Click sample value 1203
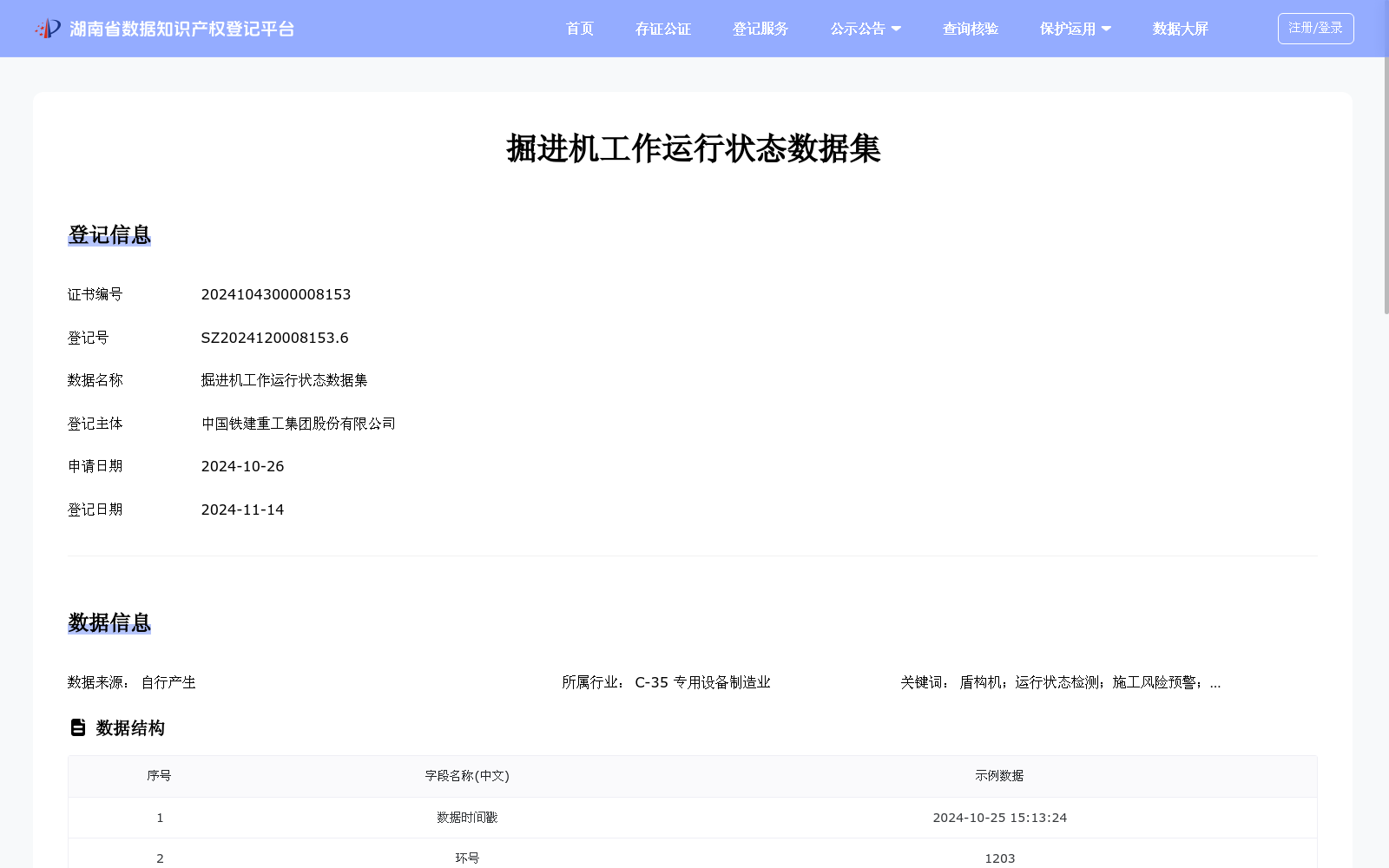Screen dimensions: 1389x868 pyautogui.click(x=1000, y=858)
